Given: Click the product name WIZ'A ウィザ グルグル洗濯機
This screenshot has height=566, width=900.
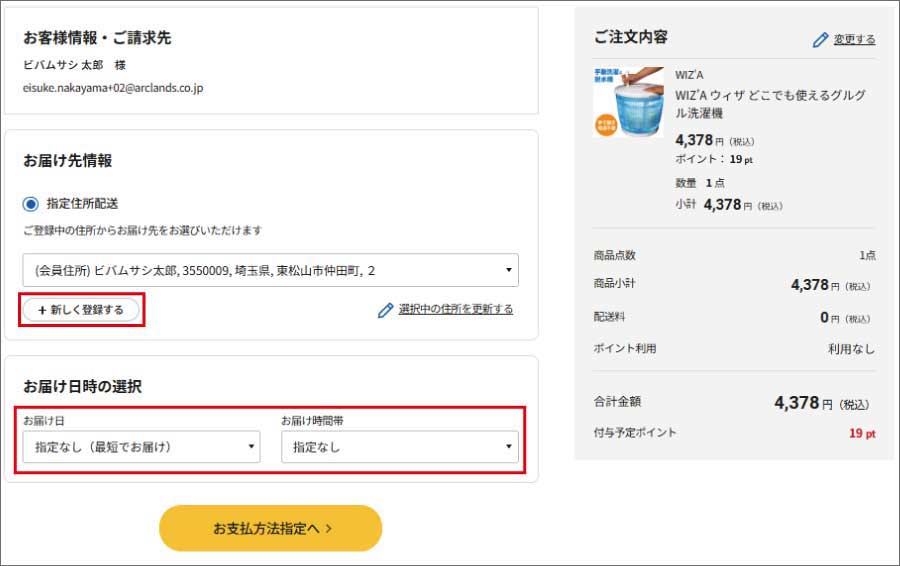Looking at the screenshot, I should coord(770,103).
